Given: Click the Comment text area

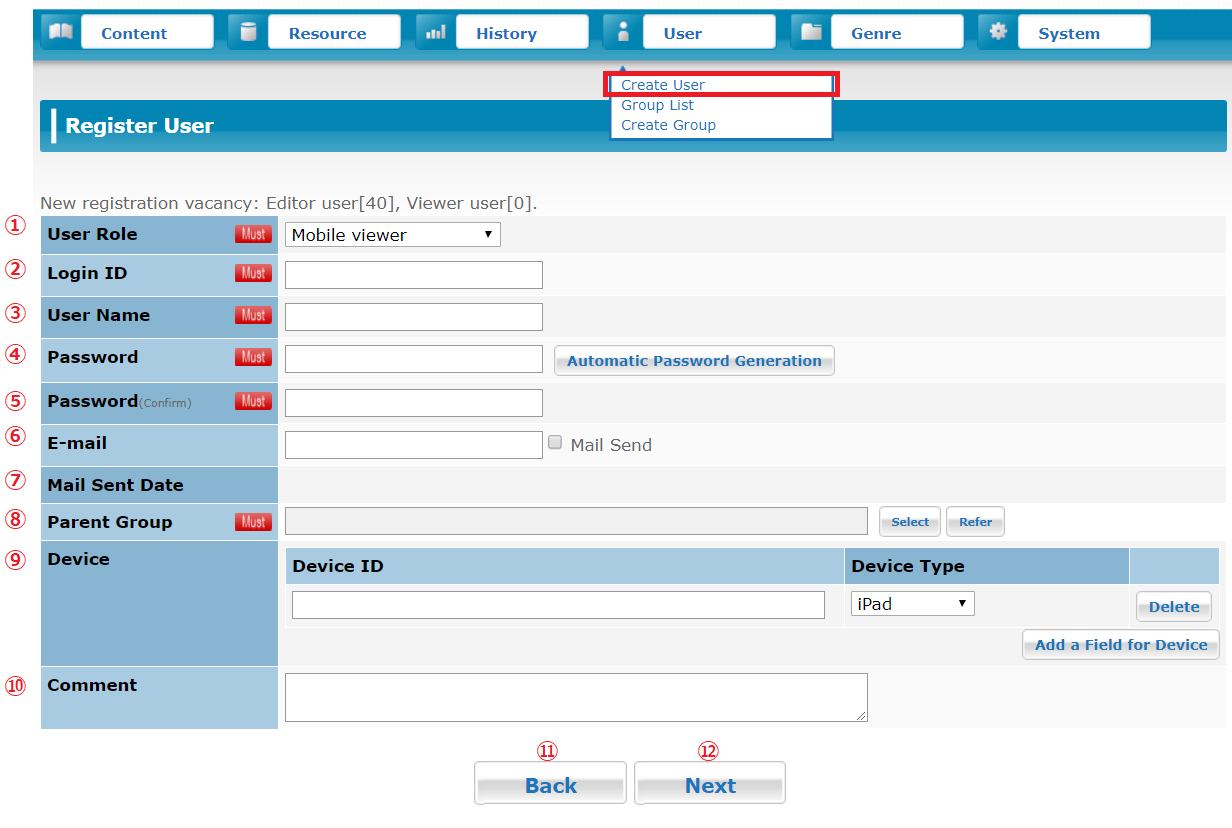Looking at the screenshot, I should tap(575, 697).
